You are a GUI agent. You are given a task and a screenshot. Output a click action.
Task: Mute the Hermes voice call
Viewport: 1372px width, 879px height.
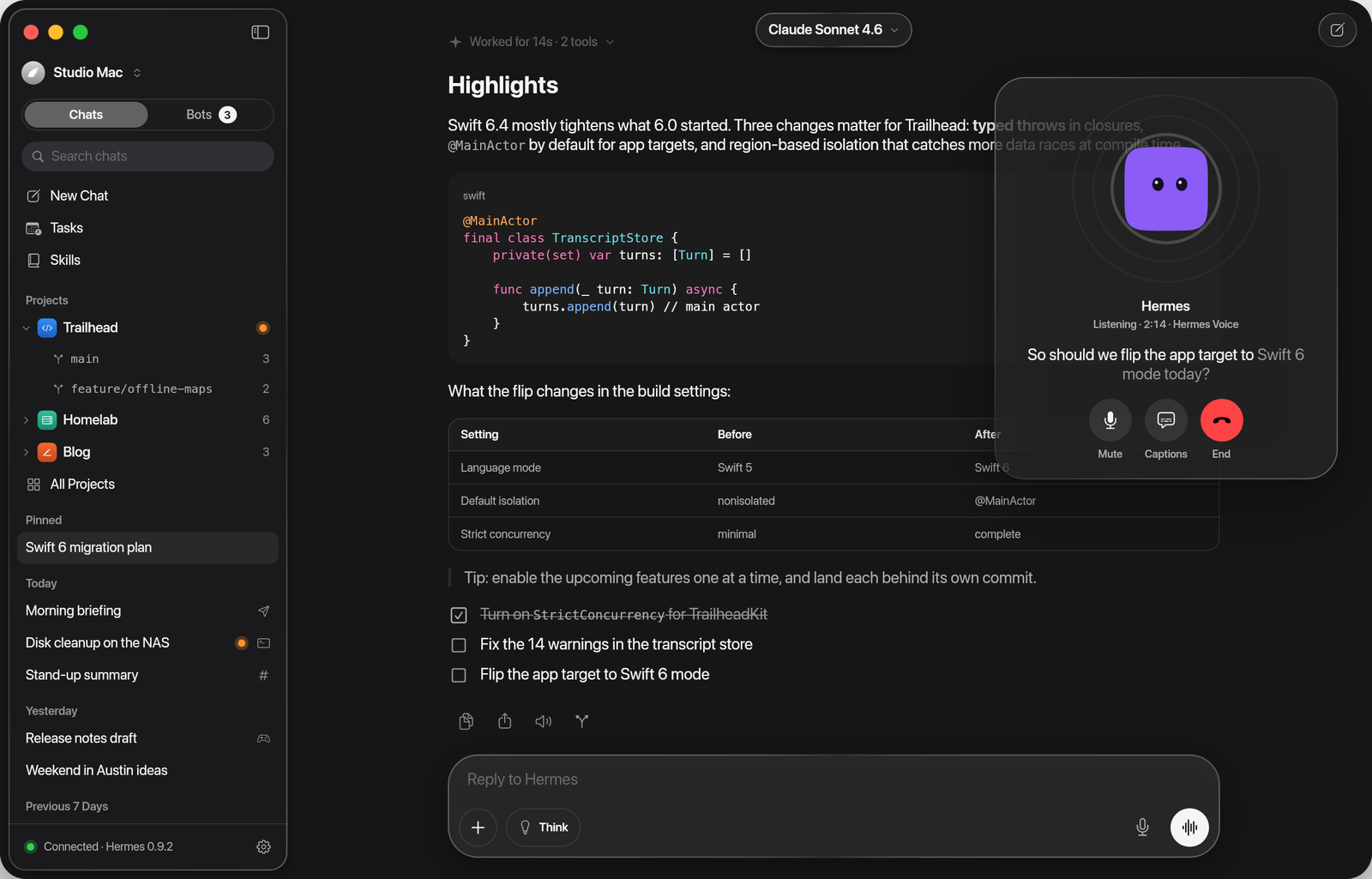(1110, 420)
